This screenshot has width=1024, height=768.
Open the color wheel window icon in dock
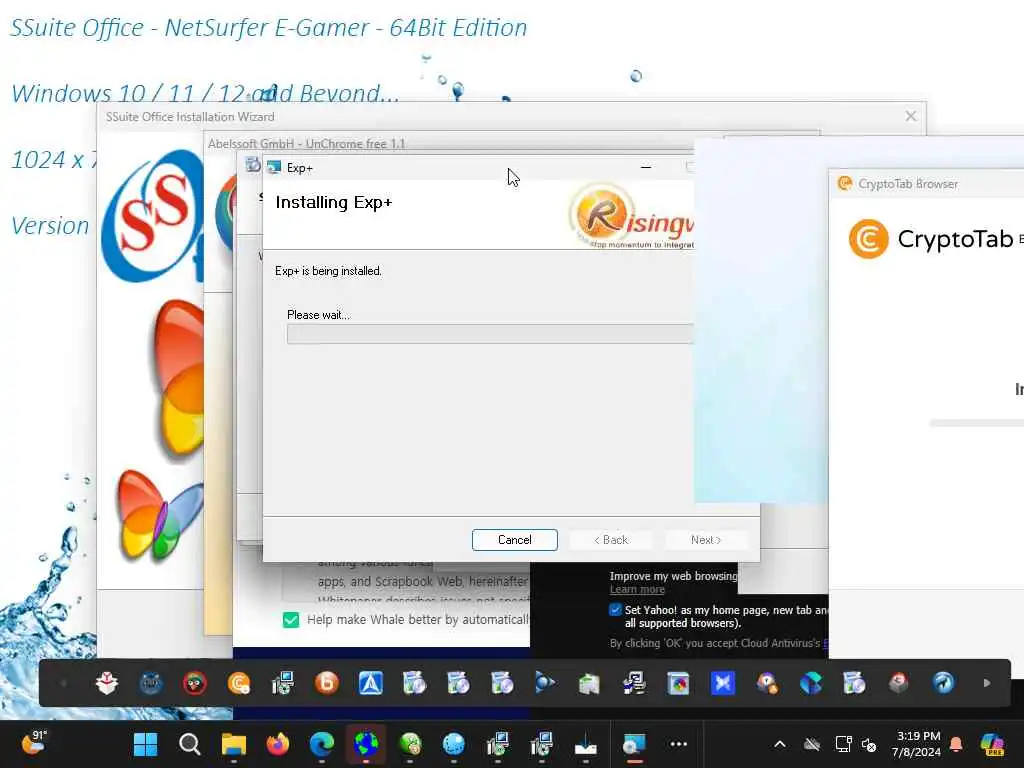click(x=679, y=683)
